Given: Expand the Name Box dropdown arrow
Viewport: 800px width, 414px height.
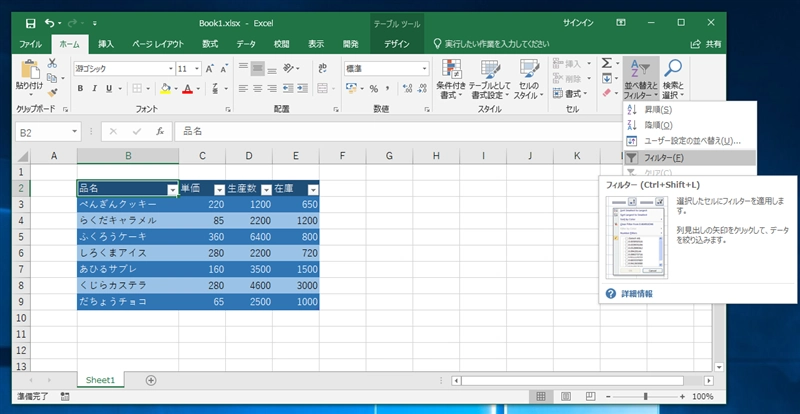Looking at the screenshot, I should 75,132.
